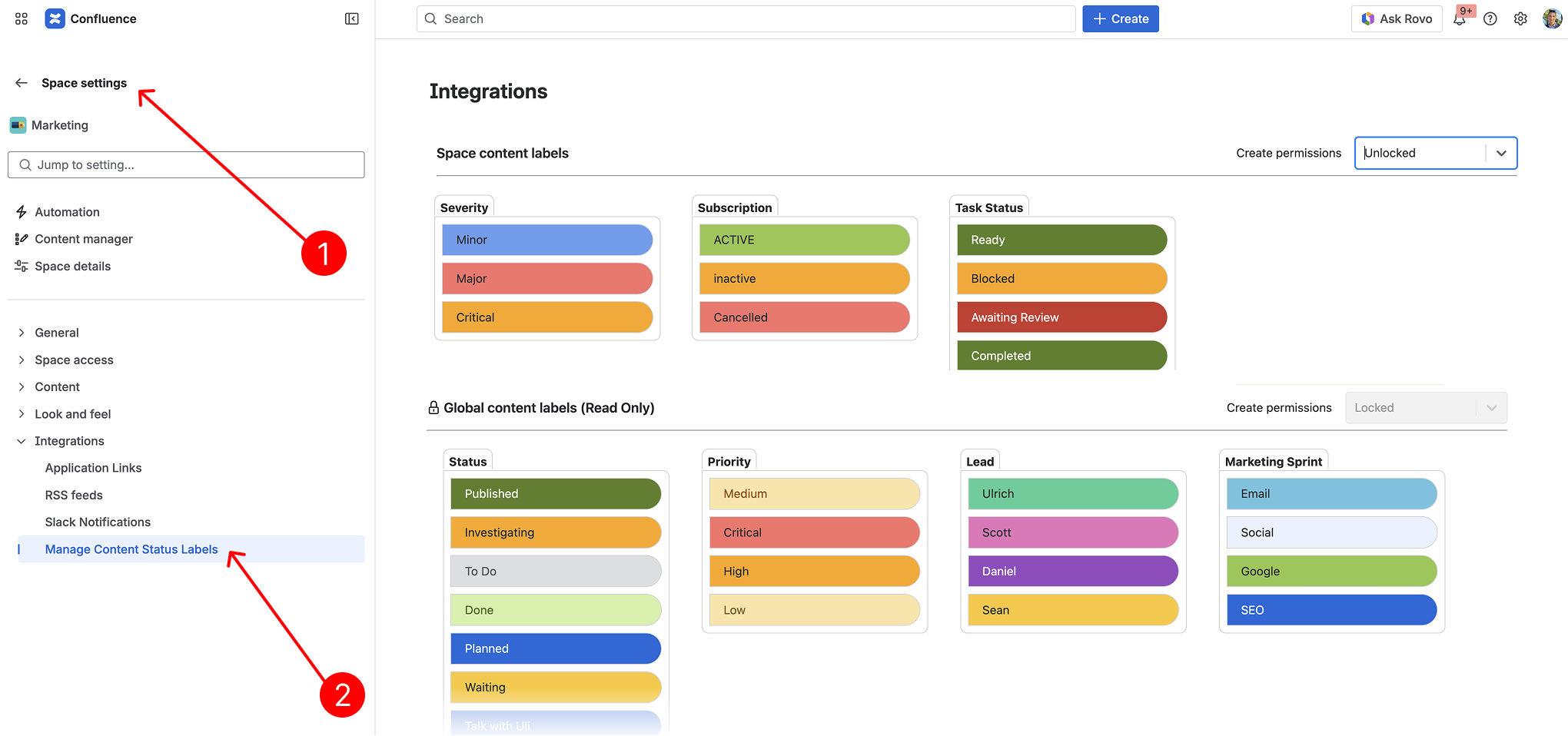
Task: Open Automation settings
Action: click(67, 212)
